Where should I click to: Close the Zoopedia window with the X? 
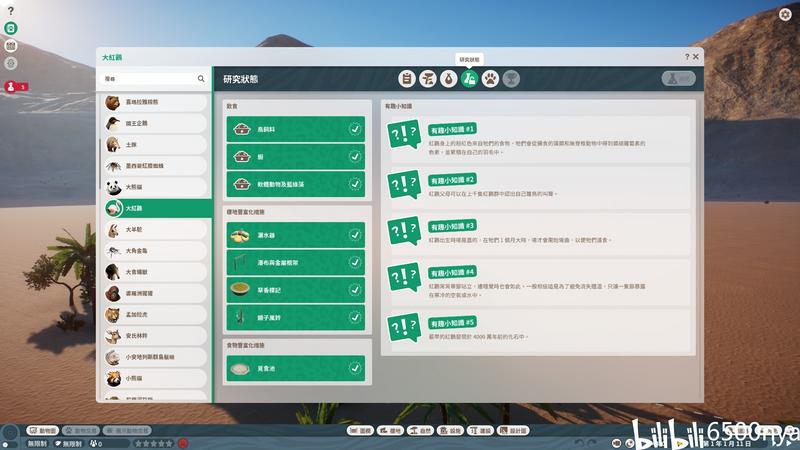pos(695,57)
